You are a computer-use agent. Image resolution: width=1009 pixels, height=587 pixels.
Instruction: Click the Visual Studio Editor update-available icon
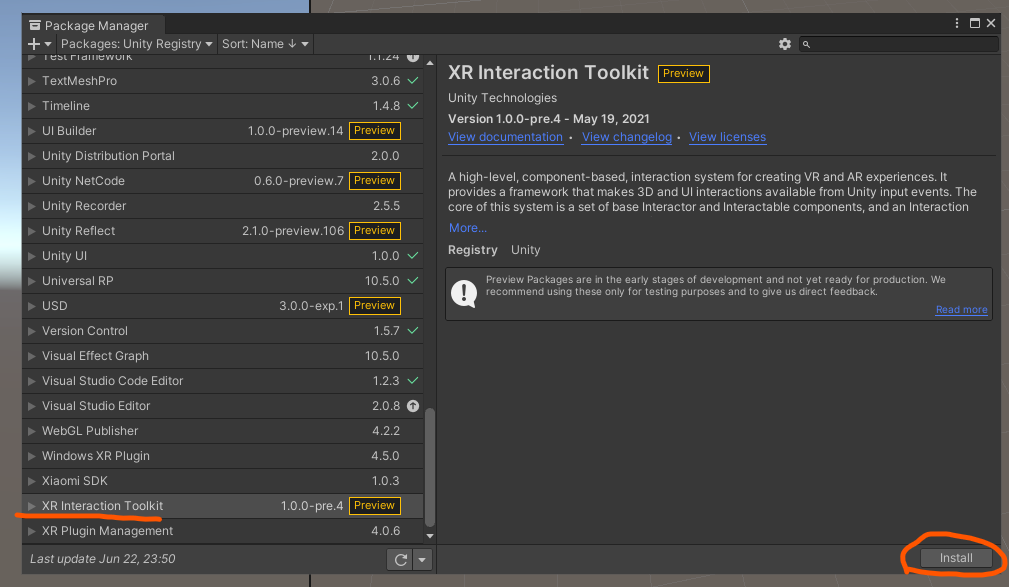coord(413,405)
